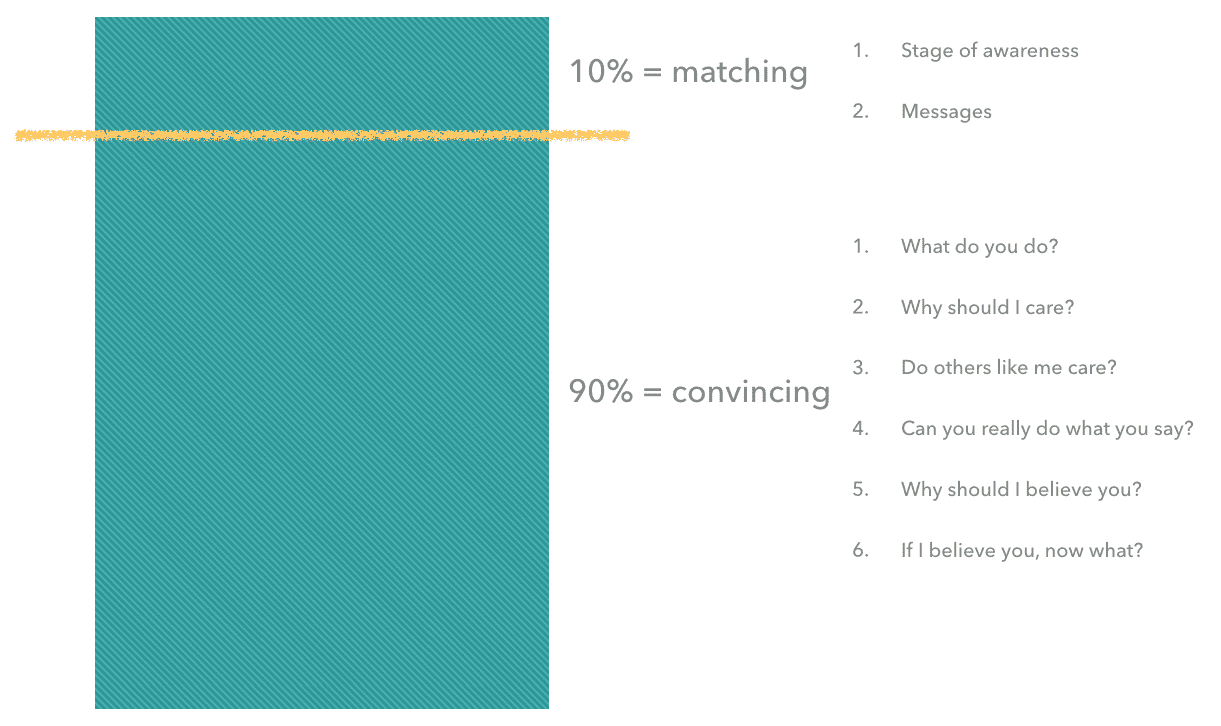1221x726 pixels.
Task: Select "Do others like me care?" text
Action: (1008, 368)
